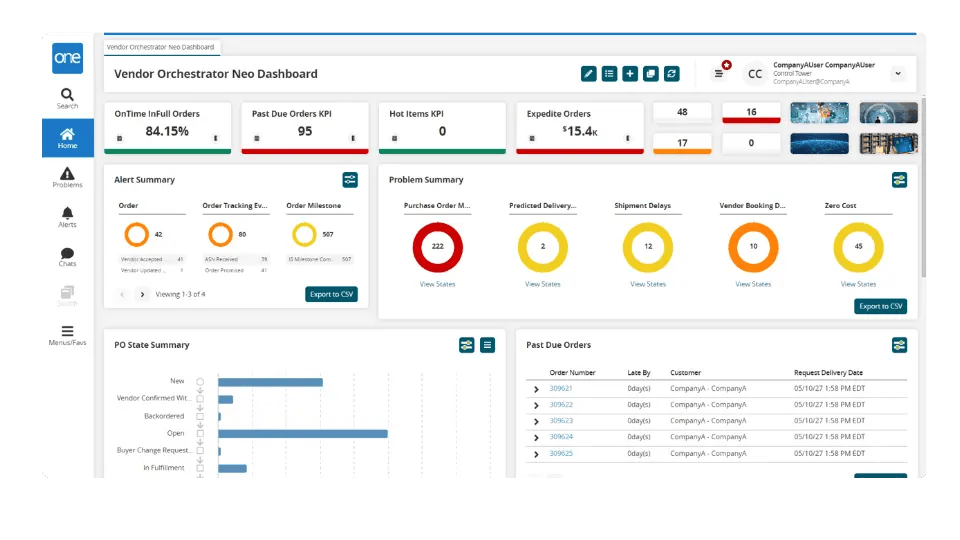This screenshot has width=960, height=540.
Task: Click the Search magnifier in sidebar
Action: [67, 98]
